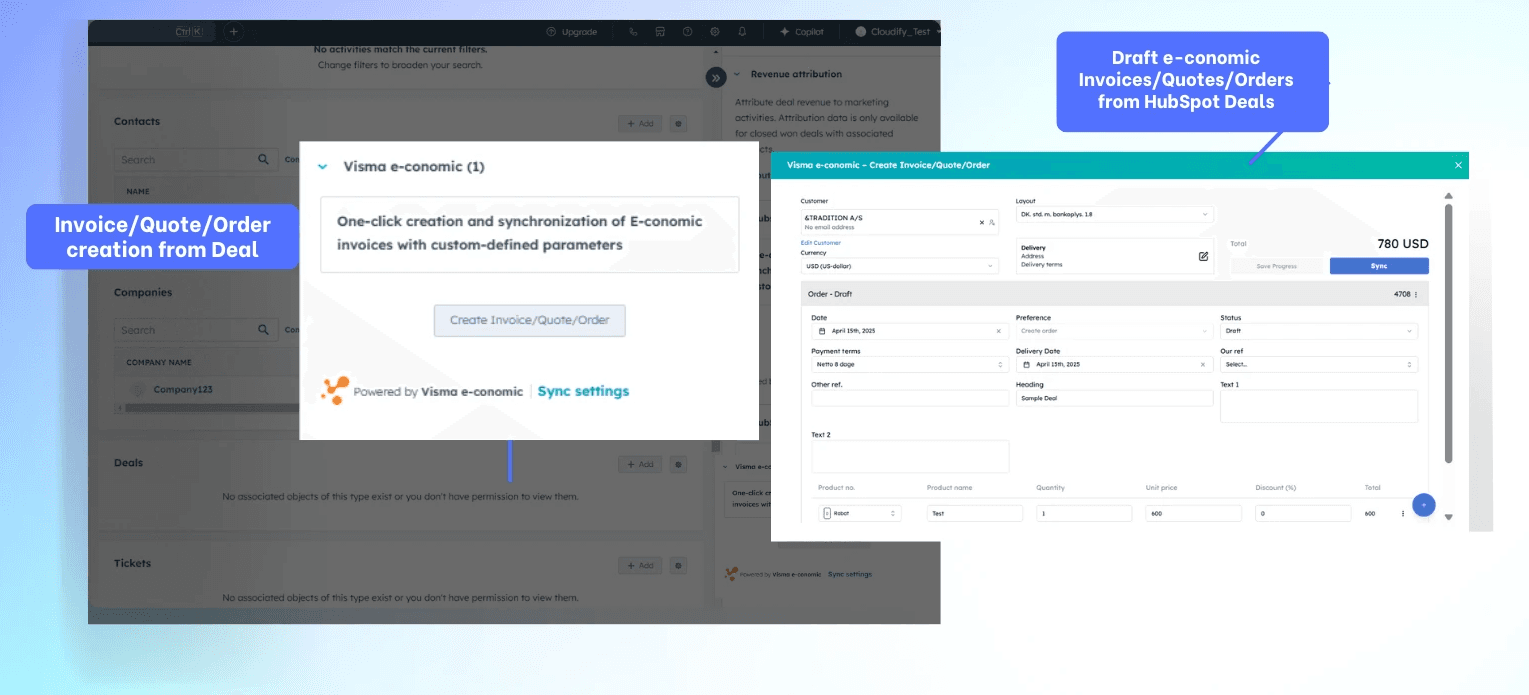Open the Layout dropdown
The width and height of the screenshot is (1529, 695).
click(1115, 214)
